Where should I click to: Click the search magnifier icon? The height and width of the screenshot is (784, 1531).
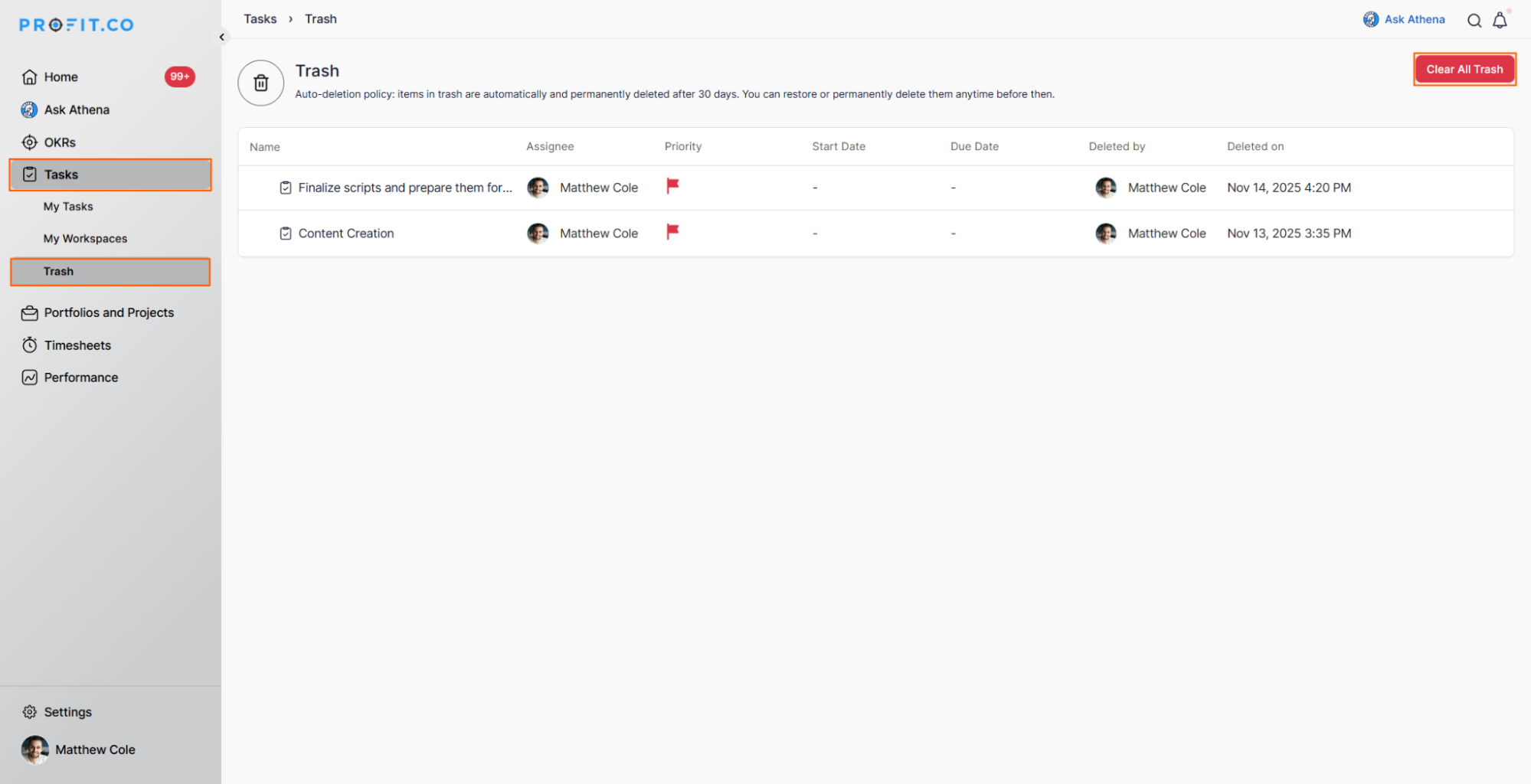[x=1474, y=21]
